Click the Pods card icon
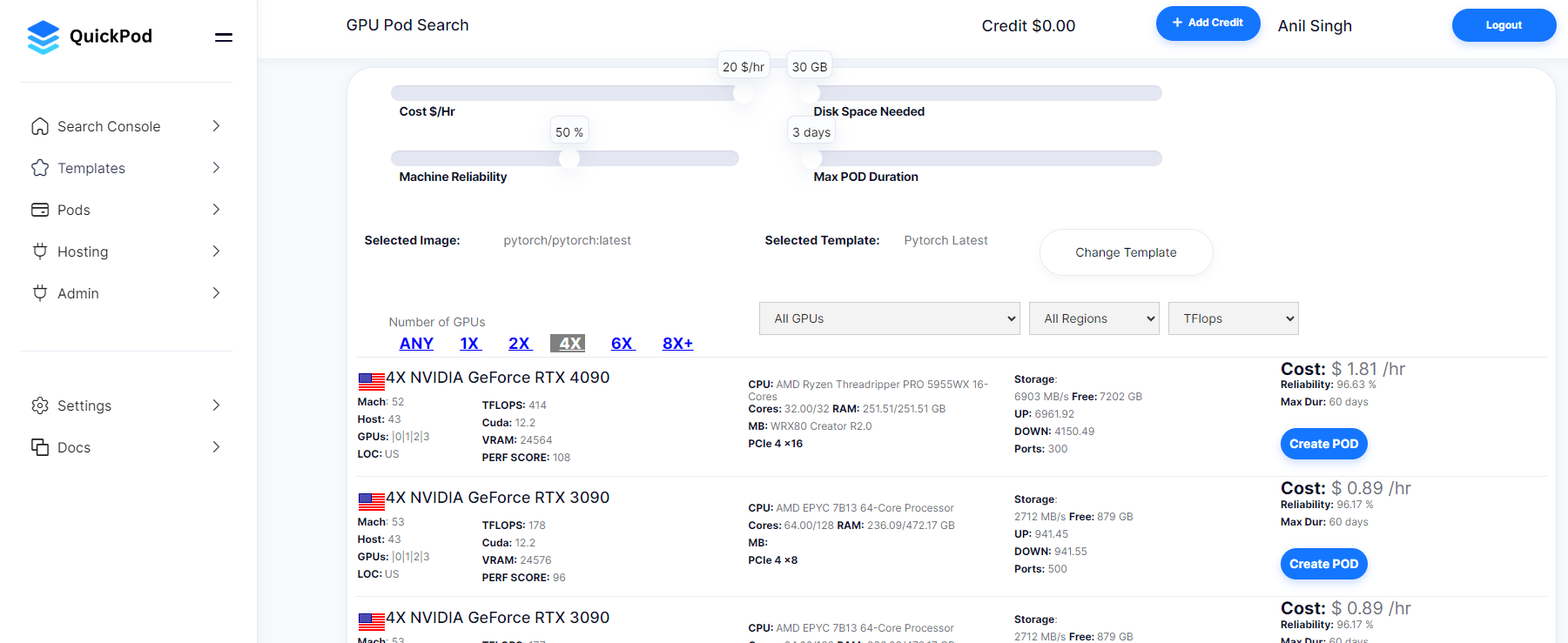This screenshot has width=1568, height=643. click(40, 210)
